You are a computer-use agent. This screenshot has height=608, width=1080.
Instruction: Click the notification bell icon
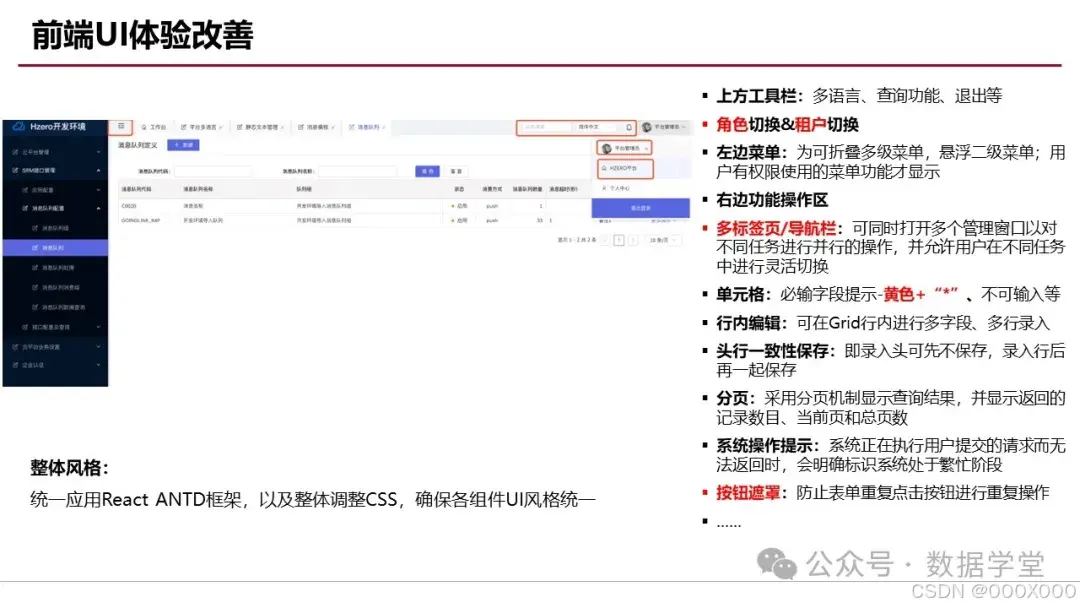pos(628,127)
